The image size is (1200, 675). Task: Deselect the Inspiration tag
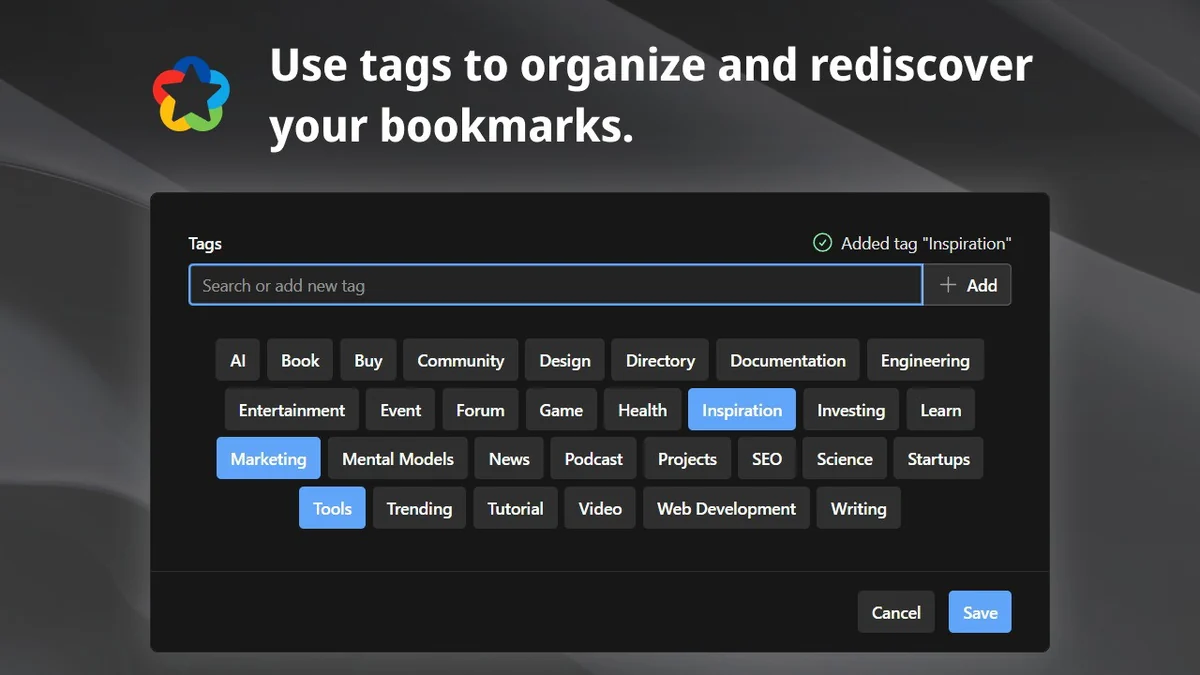pos(741,410)
